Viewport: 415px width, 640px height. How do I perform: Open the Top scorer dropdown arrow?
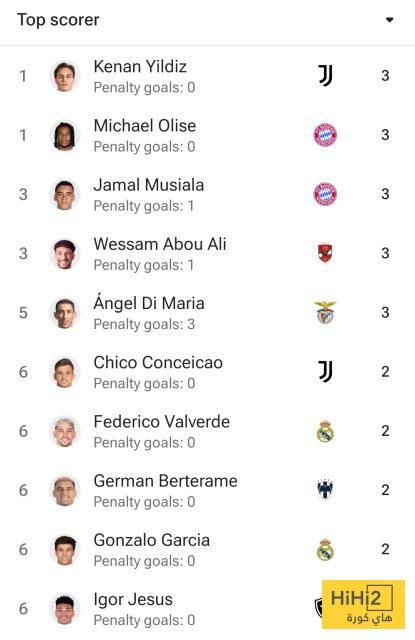coord(389,20)
